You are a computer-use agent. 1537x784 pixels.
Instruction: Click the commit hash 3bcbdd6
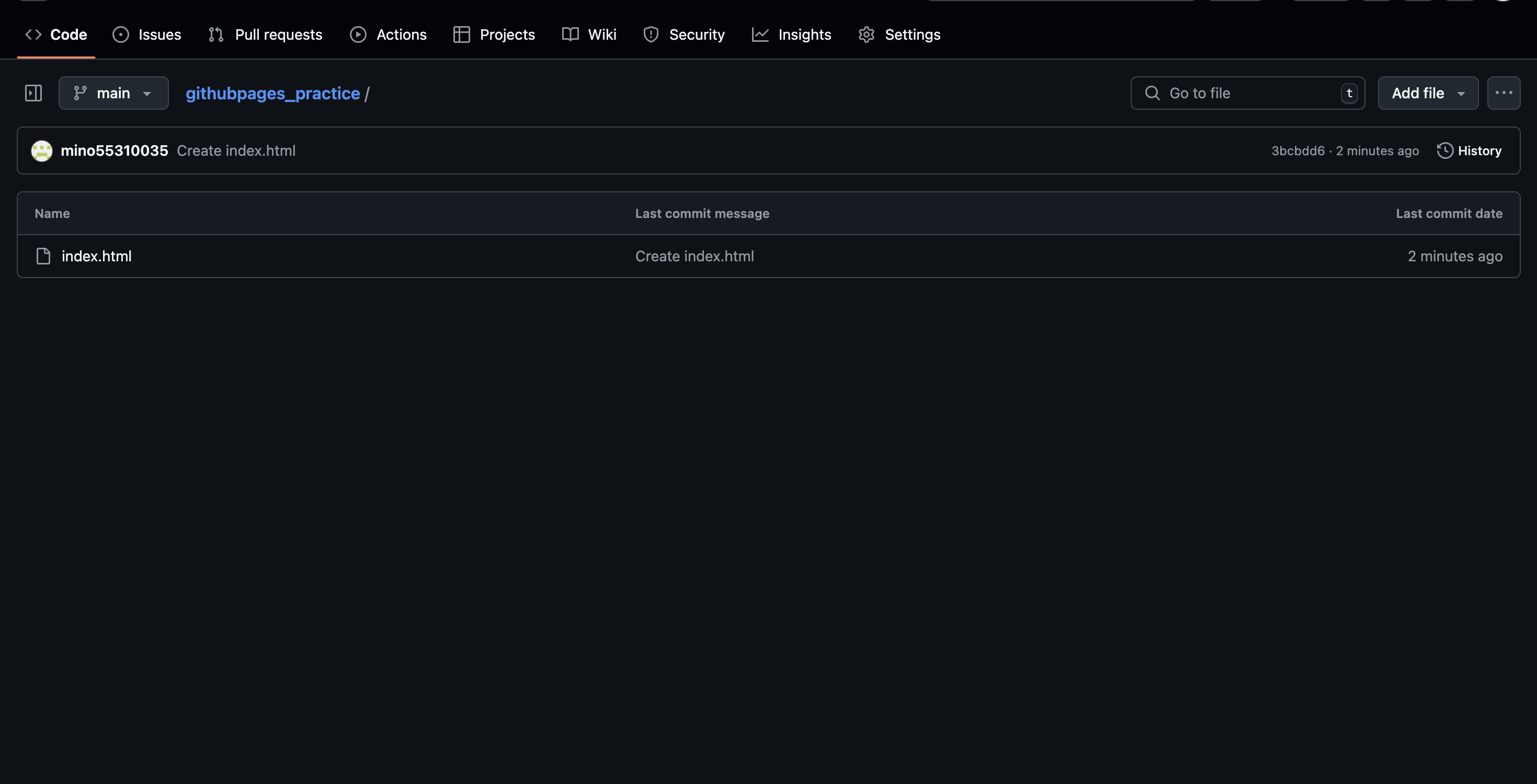click(1297, 150)
